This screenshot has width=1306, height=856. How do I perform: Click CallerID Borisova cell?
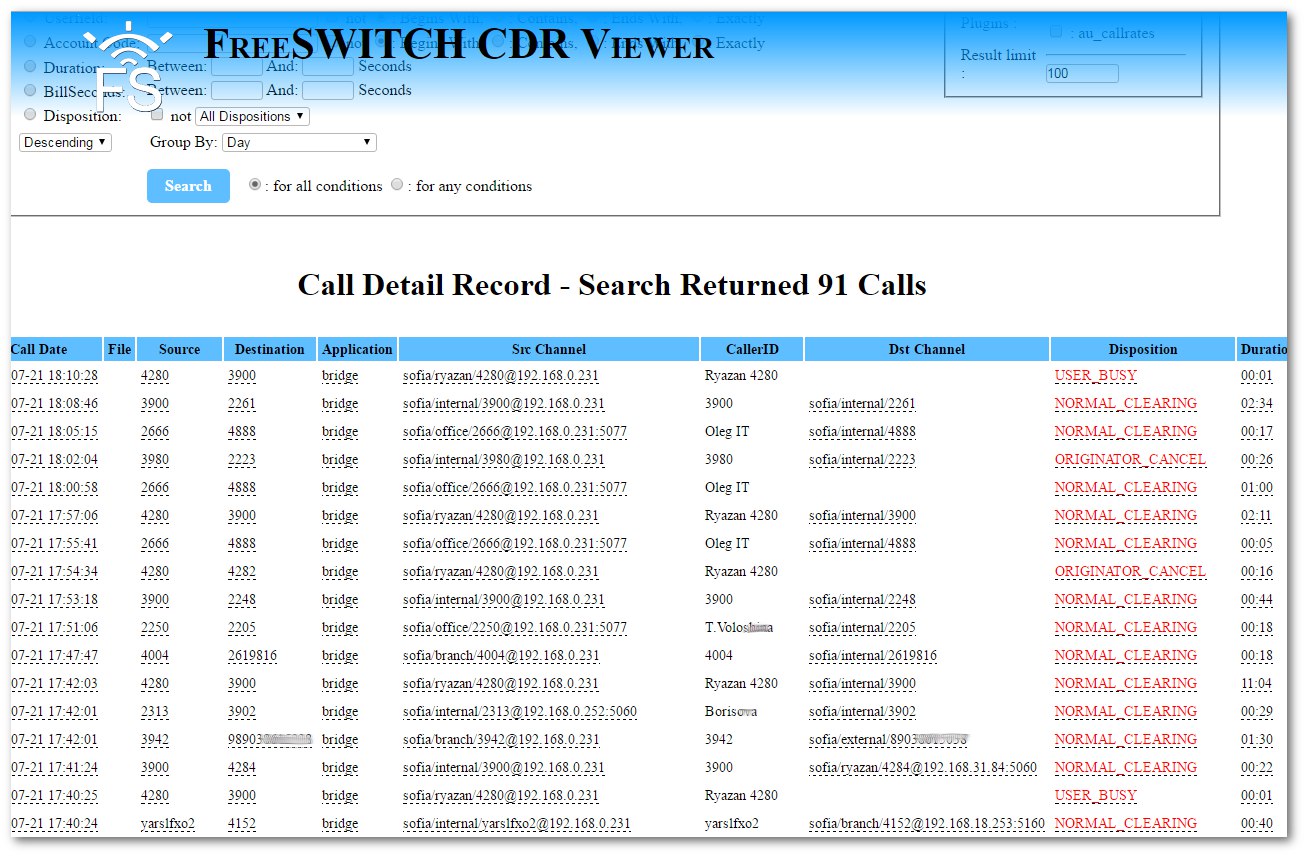[731, 712]
